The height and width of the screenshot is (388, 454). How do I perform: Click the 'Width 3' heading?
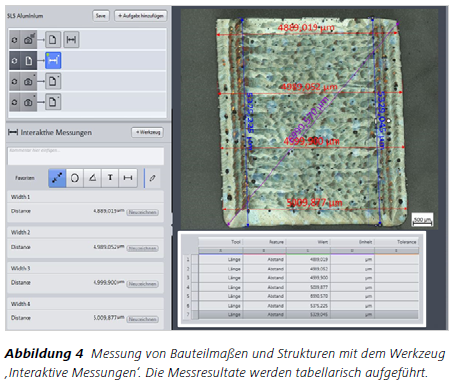coord(20,268)
